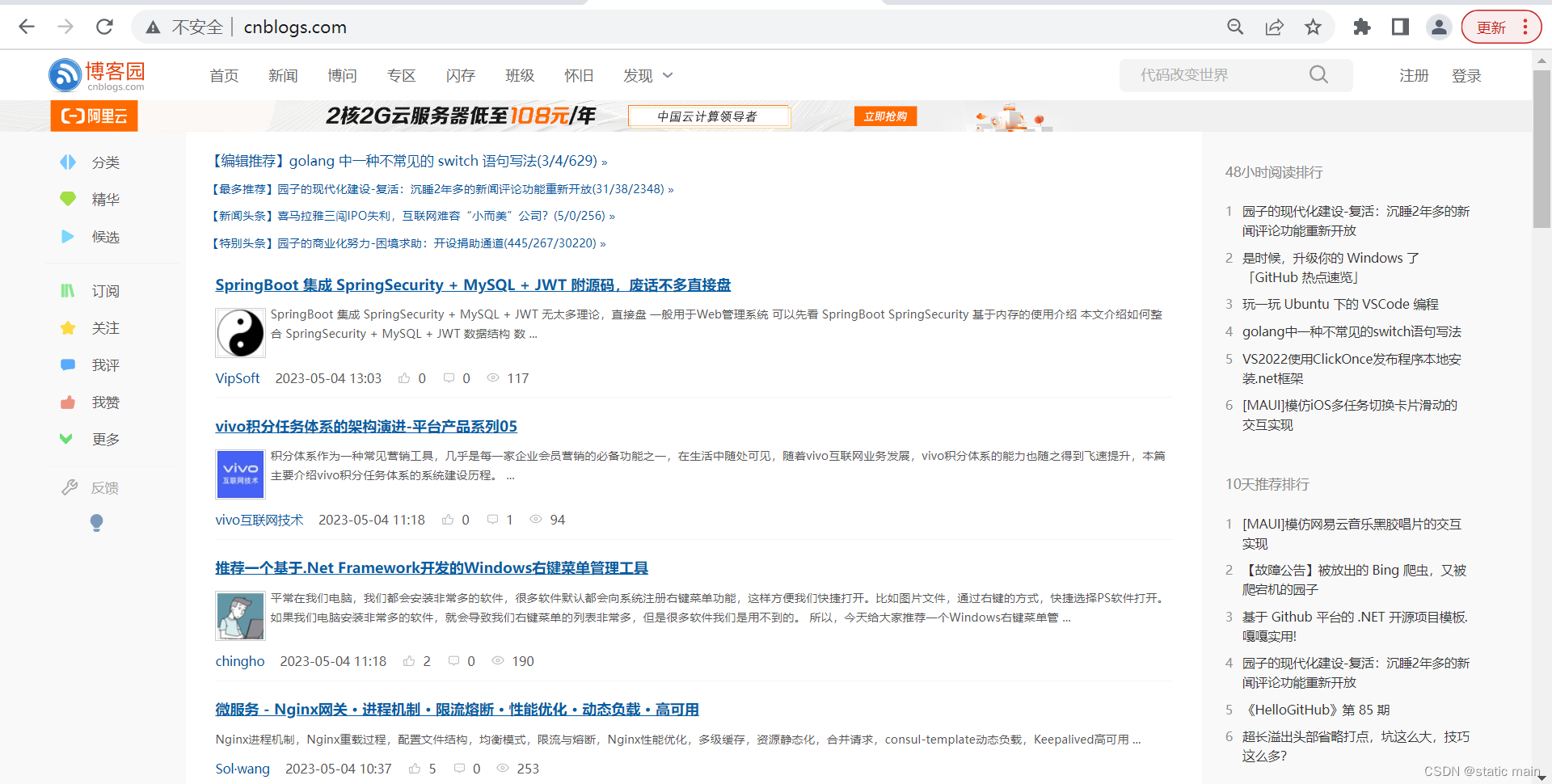Bookmark the page with the star icon
This screenshot has width=1552, height=784.
coord(1314,27)
